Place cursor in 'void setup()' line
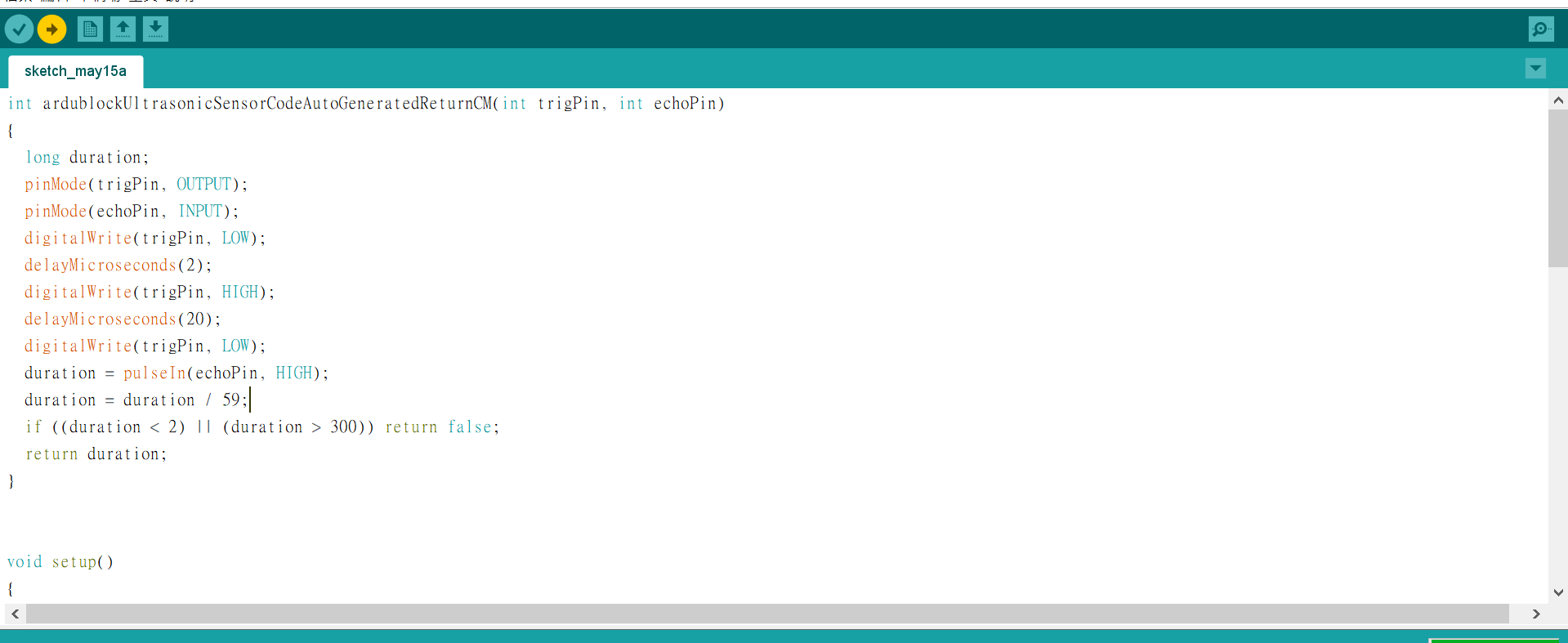This screenshot has height=643, width=1568. click(60, 562)
